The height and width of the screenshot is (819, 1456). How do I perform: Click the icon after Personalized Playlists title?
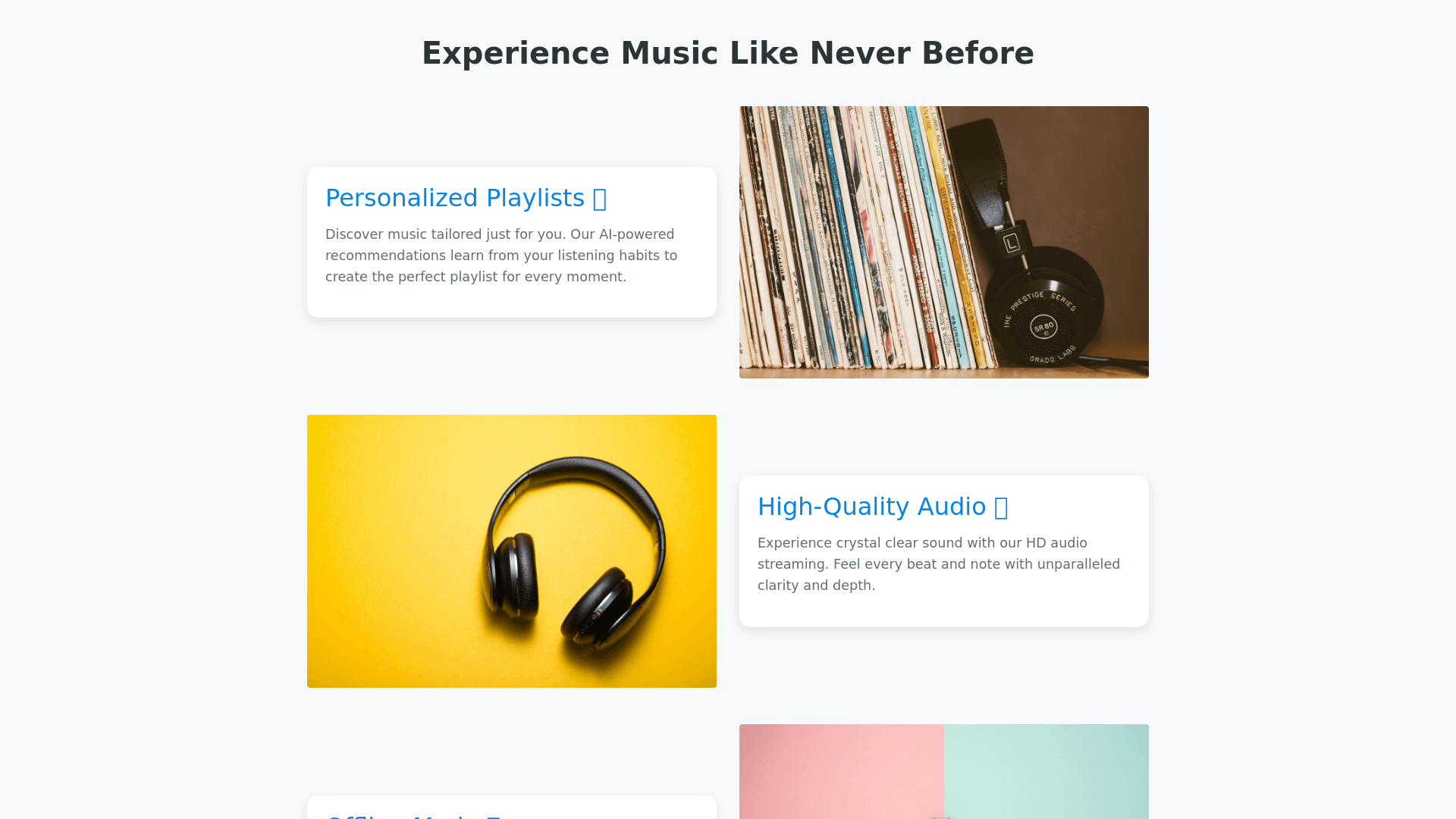(x=600, y=199)
